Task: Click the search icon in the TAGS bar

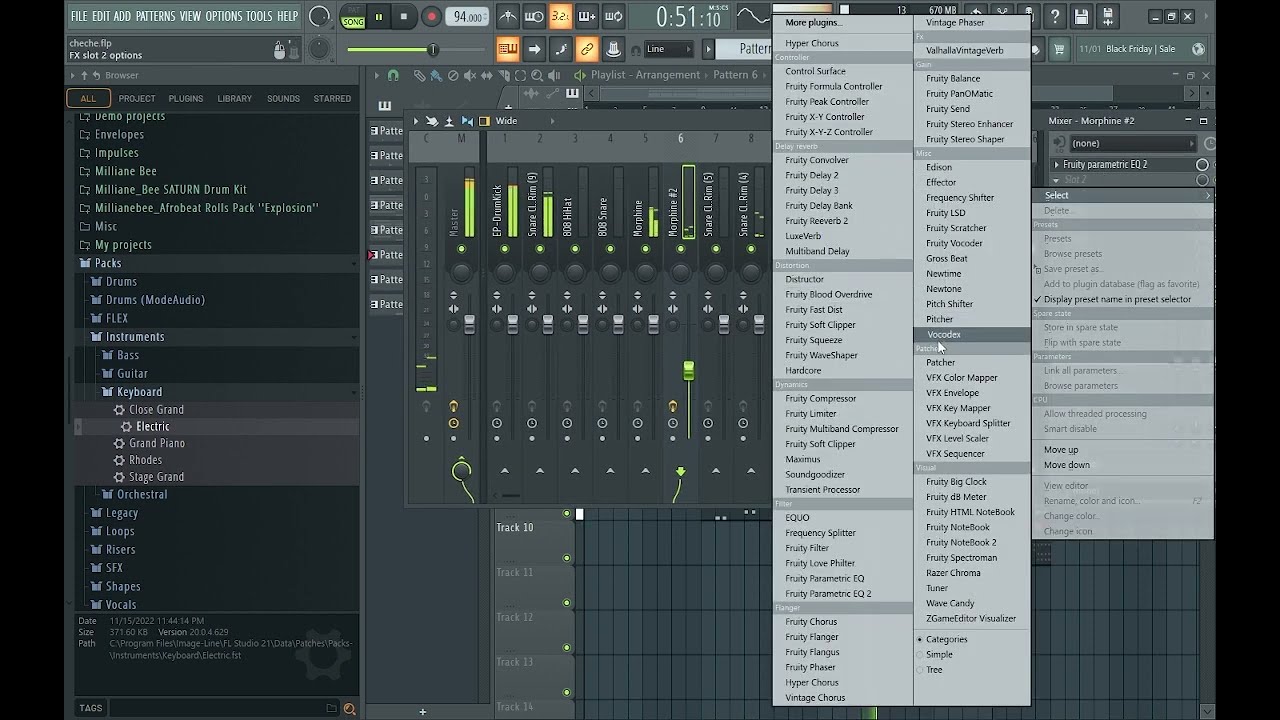Action: coord(349,708)
